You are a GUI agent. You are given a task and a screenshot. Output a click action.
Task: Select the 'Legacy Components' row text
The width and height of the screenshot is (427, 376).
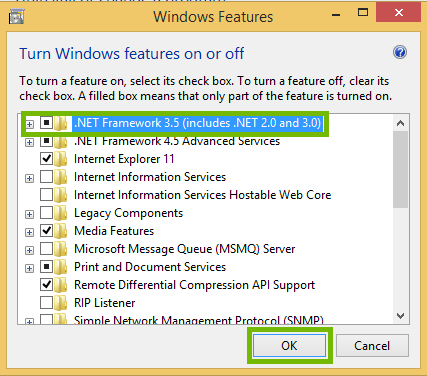[128, 213]
